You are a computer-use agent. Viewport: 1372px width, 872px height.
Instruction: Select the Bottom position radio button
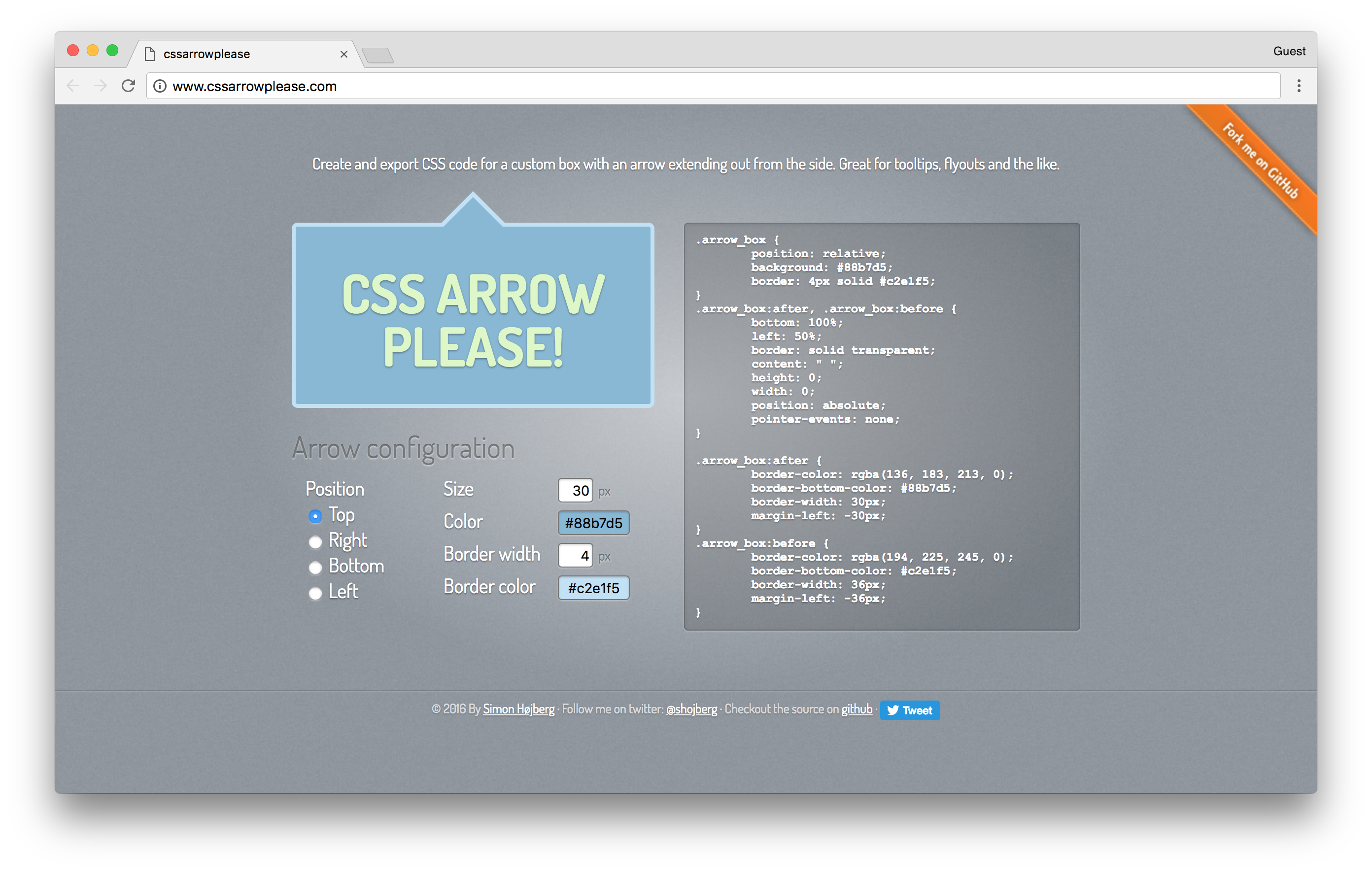(316, 566)
